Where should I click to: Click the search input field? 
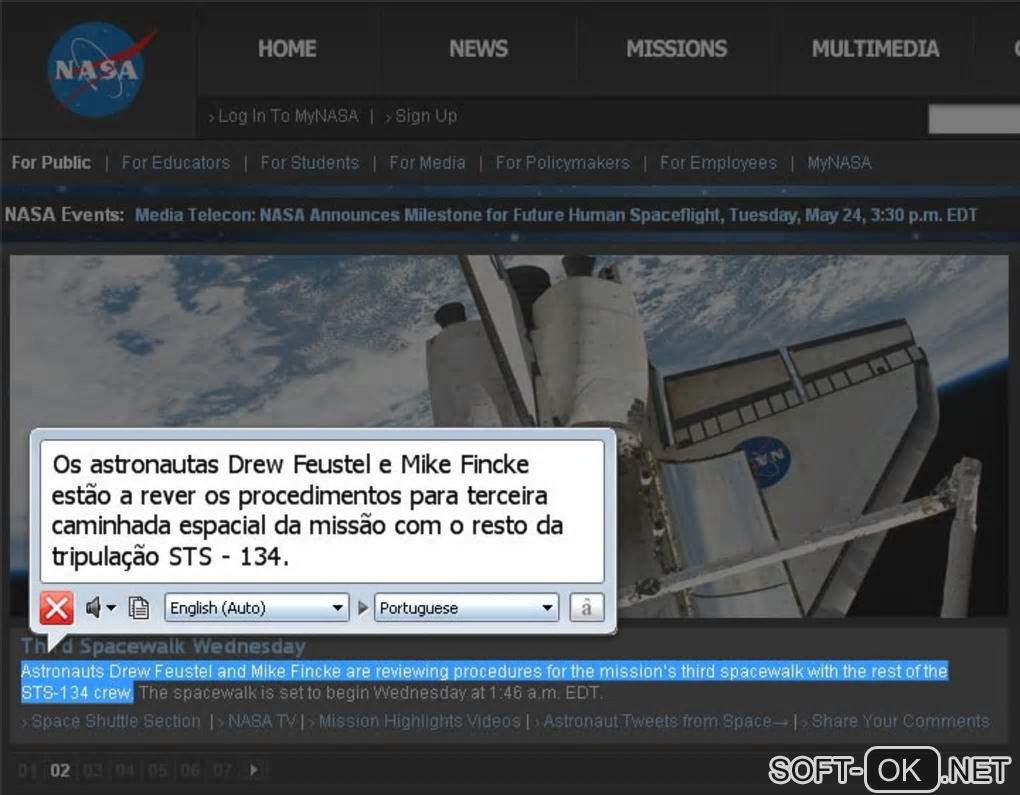pos(974,119)
